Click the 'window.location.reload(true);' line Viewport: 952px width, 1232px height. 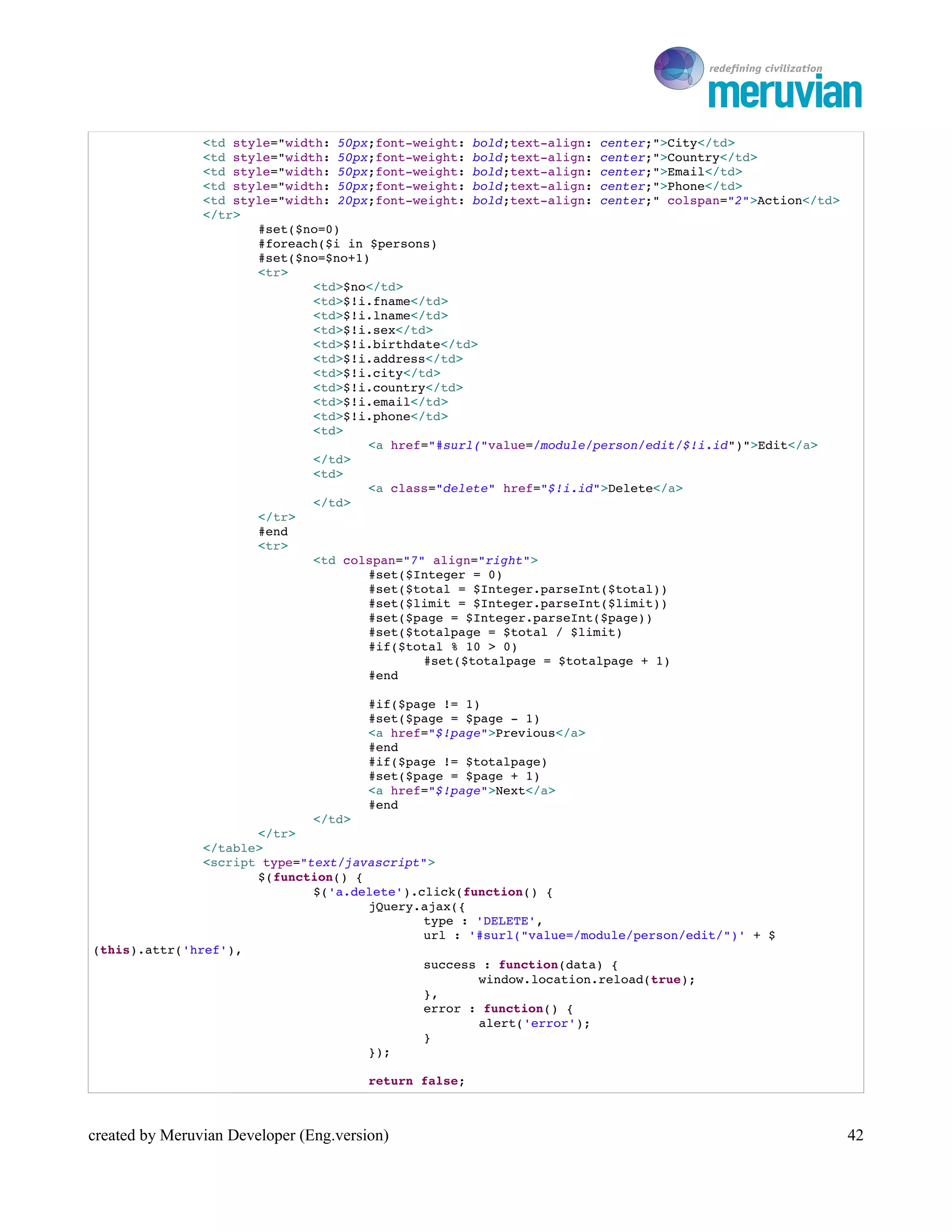click(x=587, y=979)
